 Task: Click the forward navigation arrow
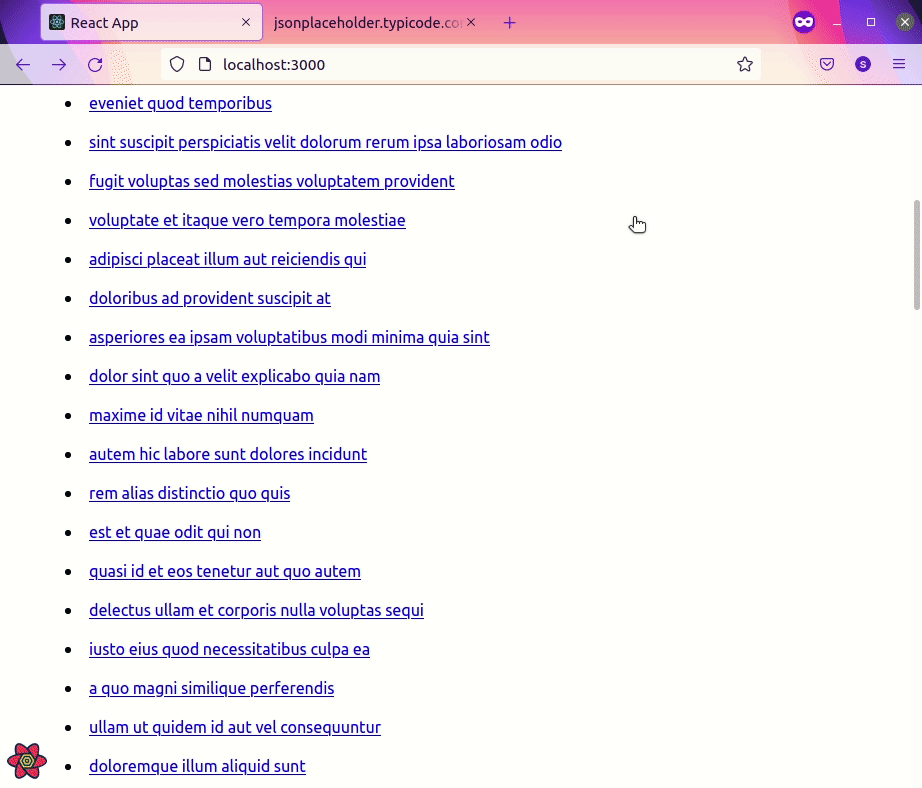(x=59, y=65)
